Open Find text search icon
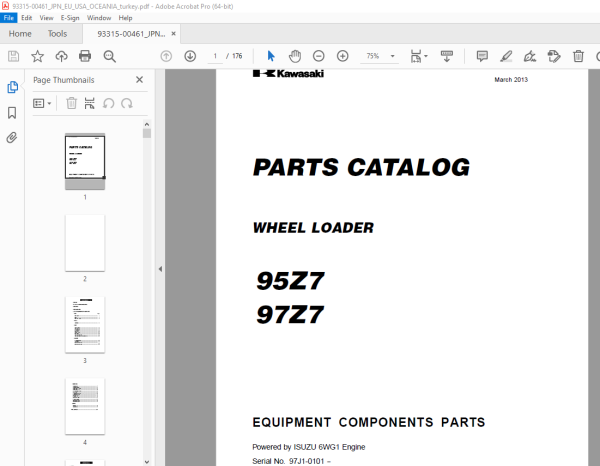Viewport: 600px width, 466px height. tap(110, 56)
